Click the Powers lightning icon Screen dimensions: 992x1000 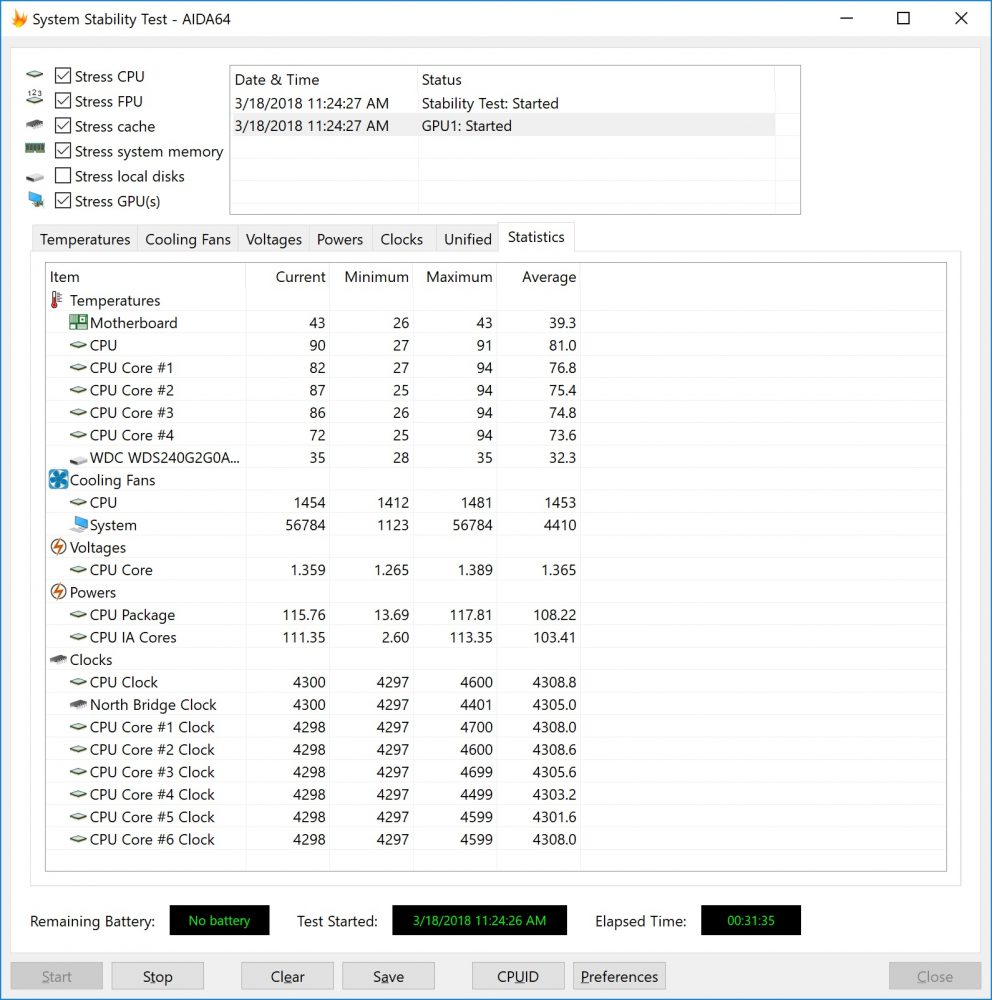(x=58, y=592)
